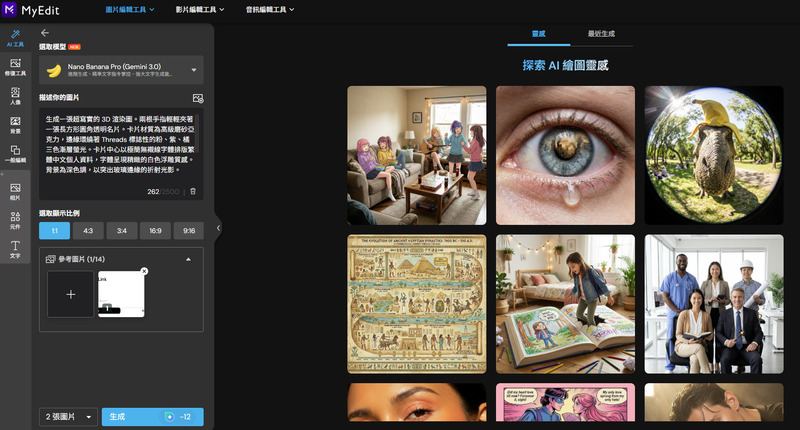Open the 影片編輯工具 menu

coord(199,10)
